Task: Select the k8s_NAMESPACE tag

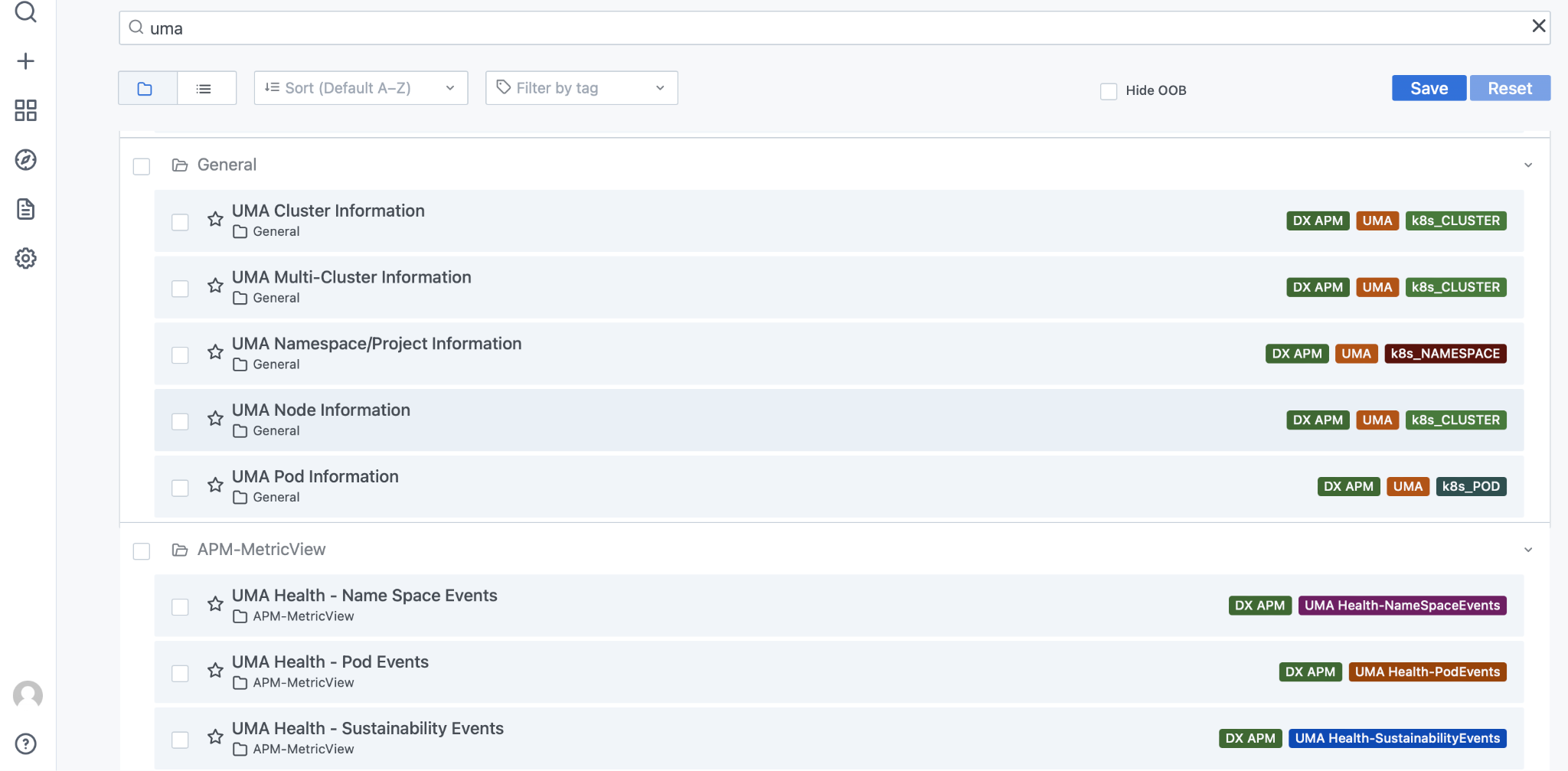Action: (x=1445, y=353)
